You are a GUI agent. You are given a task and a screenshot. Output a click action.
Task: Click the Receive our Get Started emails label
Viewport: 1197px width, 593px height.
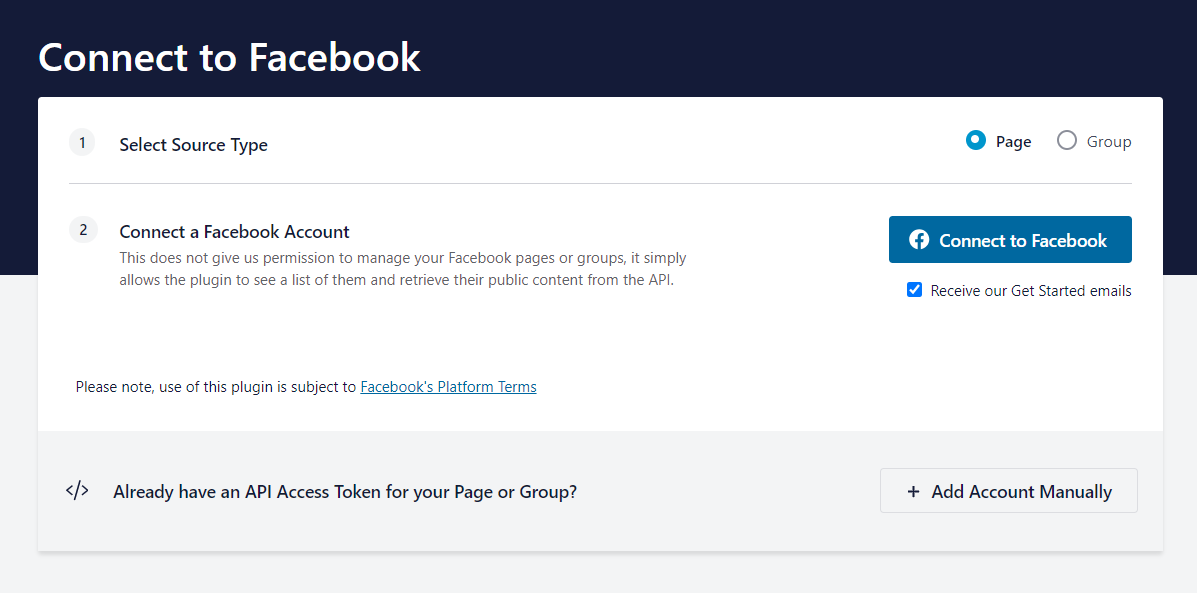1031,291
